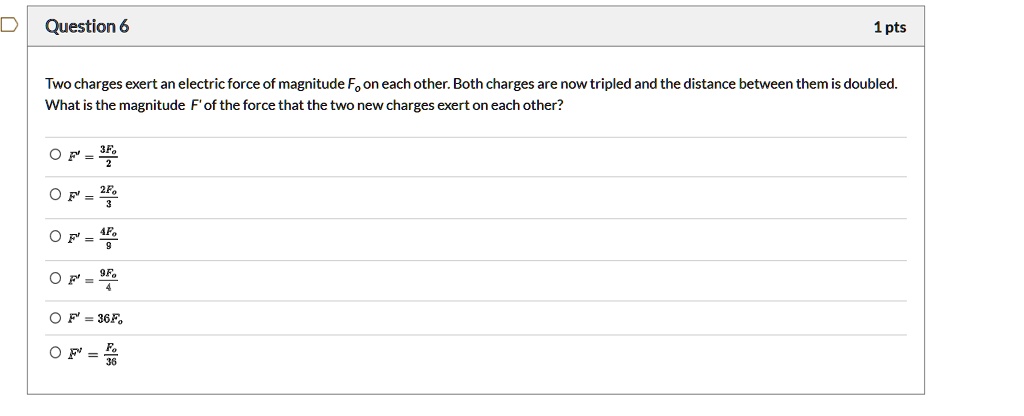
Task: Select radio button for F' = 3F₀/2
Action: pyautogui.click(x=54, y=155)
